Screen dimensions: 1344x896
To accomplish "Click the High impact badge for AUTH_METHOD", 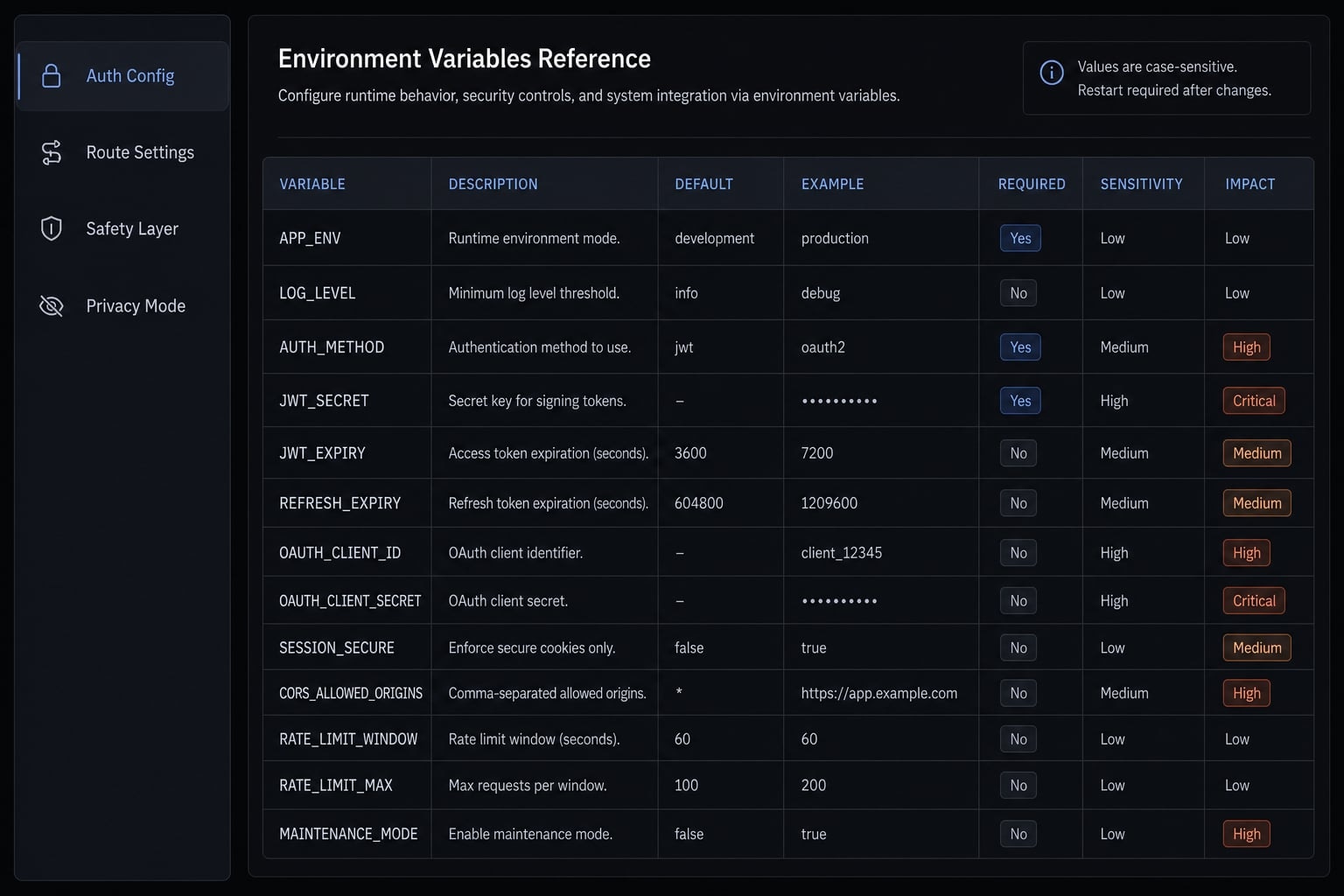I will [1246, 347].
